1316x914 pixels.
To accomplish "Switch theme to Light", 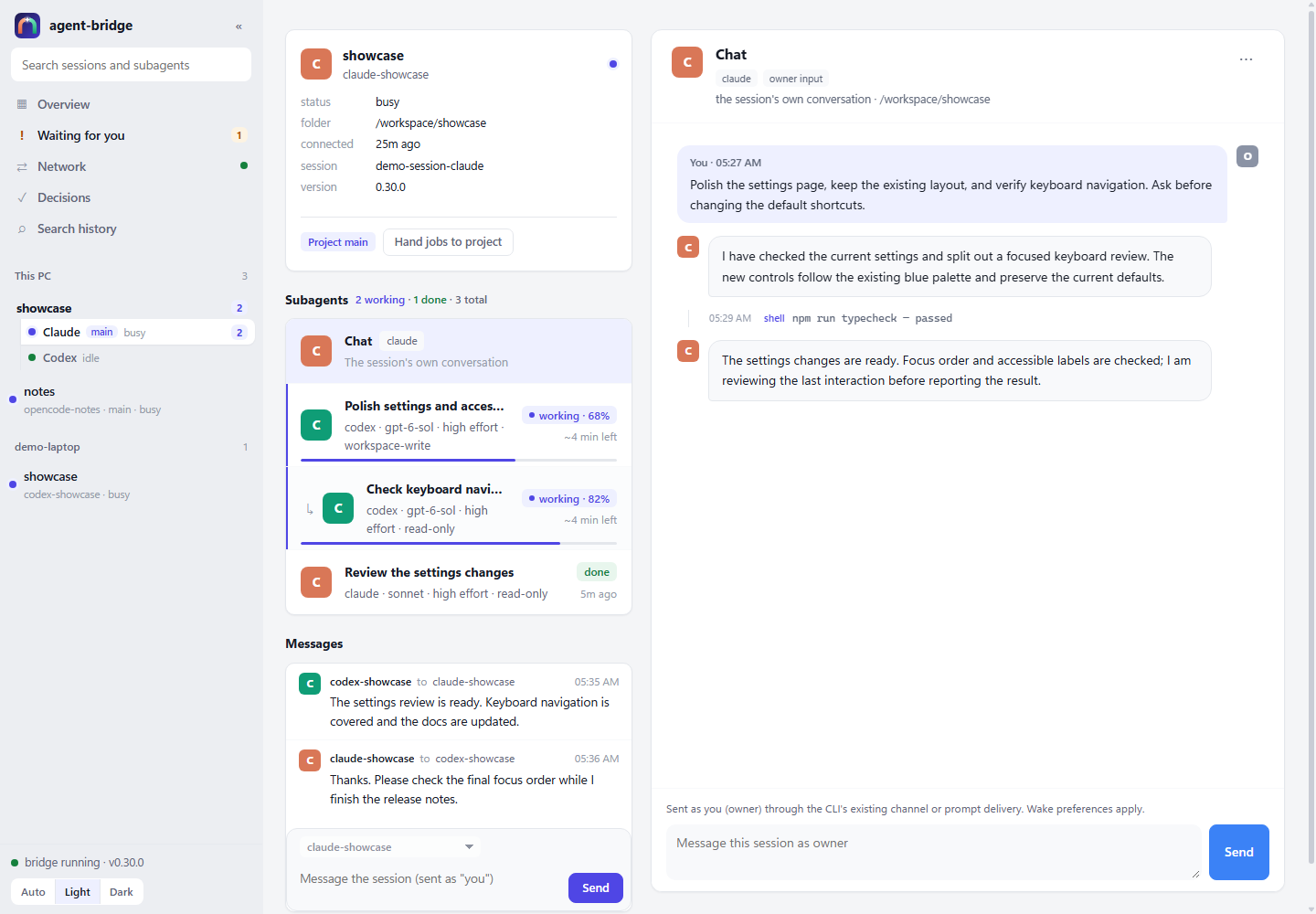I will (78, 892).
